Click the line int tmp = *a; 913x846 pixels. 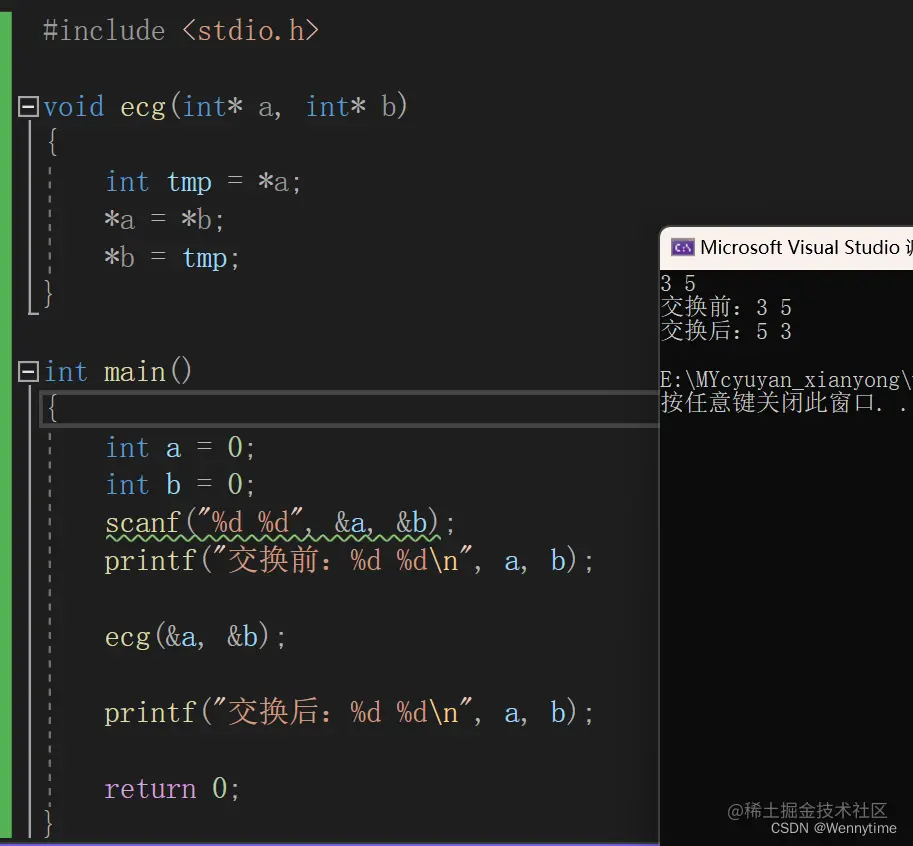pos(203,182)
